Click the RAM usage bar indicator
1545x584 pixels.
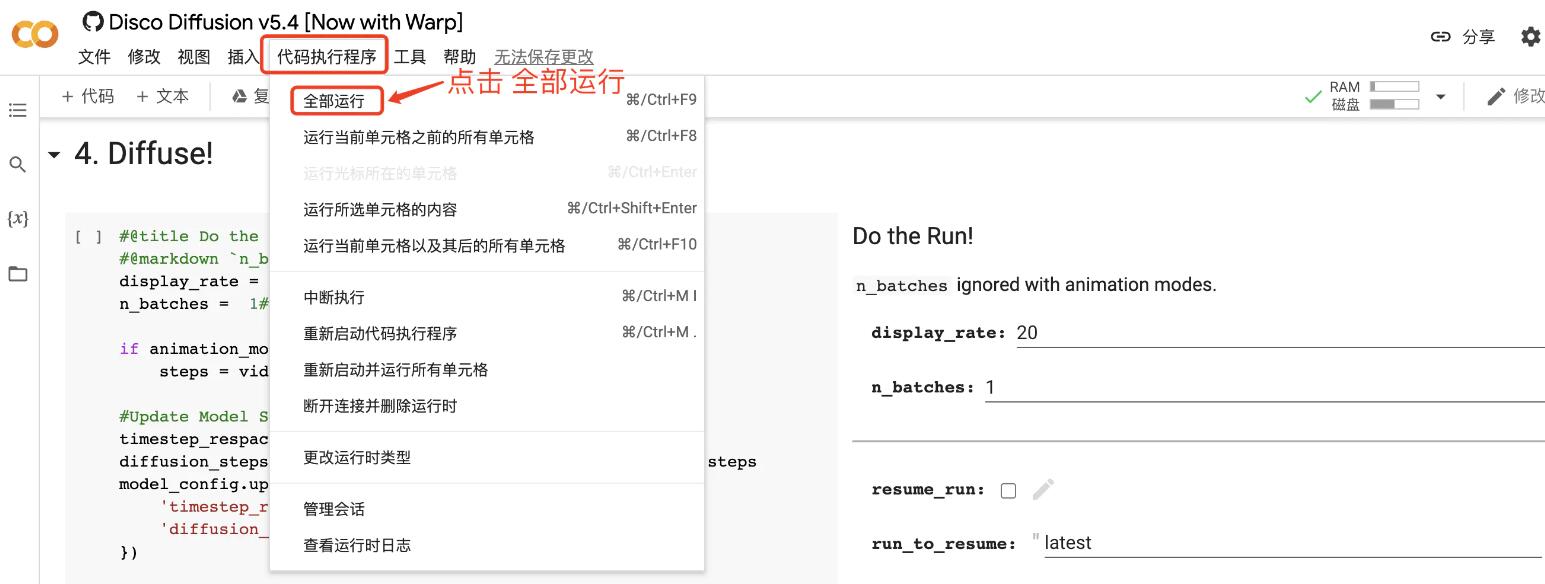[1394, 87]
